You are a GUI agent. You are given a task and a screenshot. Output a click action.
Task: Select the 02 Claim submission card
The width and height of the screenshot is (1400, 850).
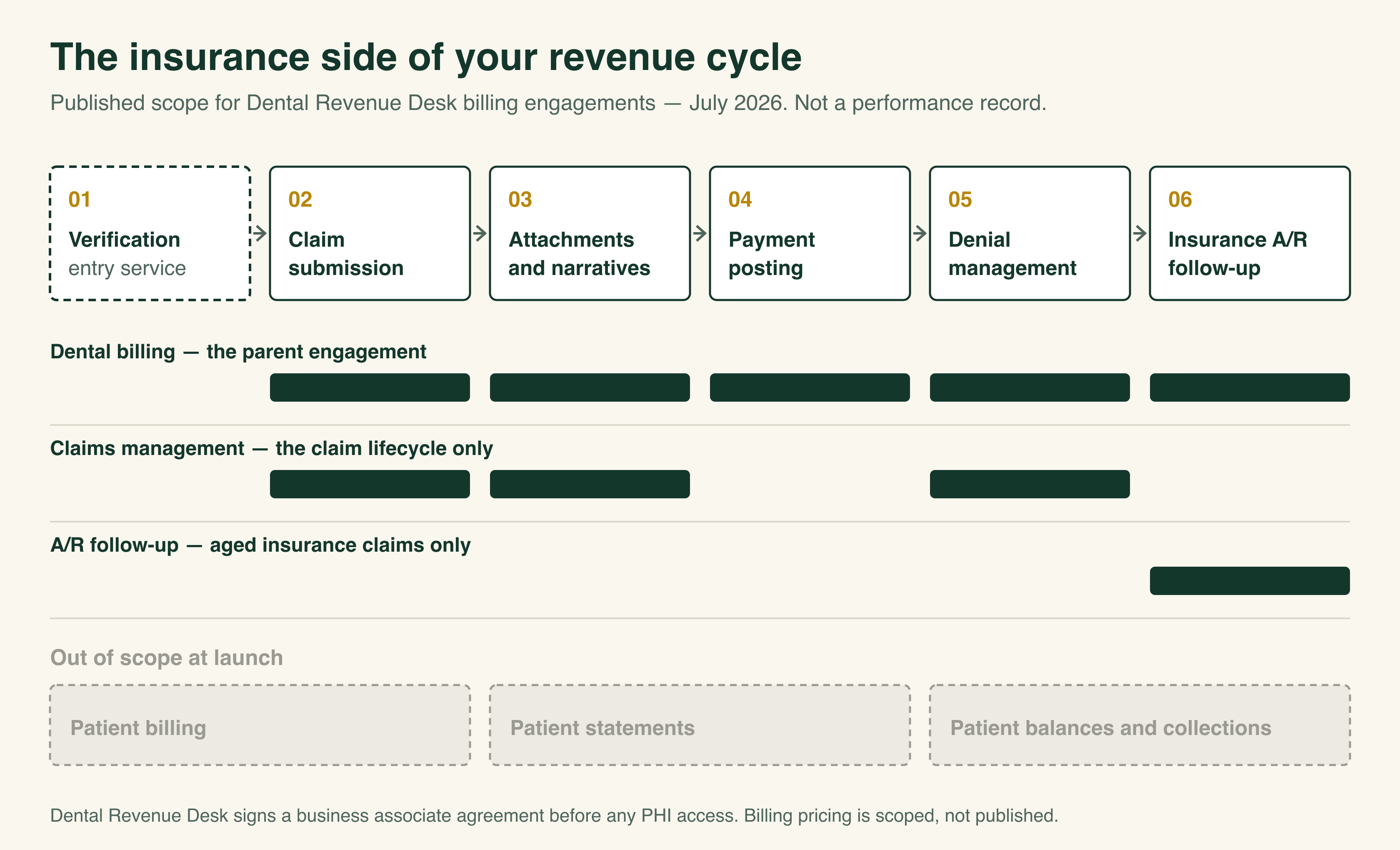pyautogui.click(x=370, y=233)
